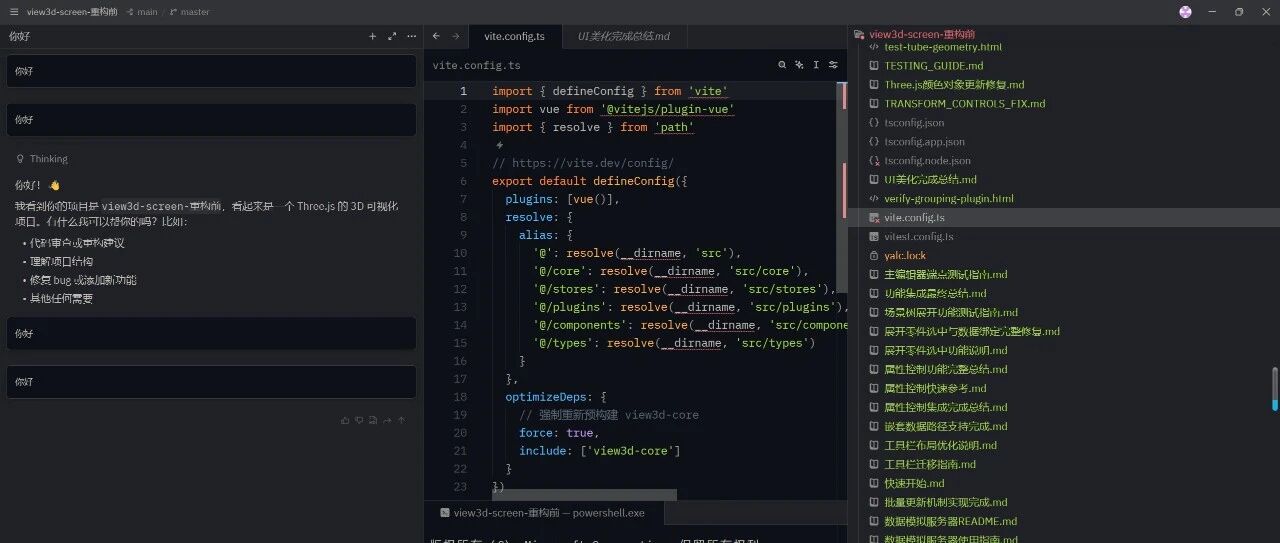Give thumbs up to the assistant reply

pos(345,420)
